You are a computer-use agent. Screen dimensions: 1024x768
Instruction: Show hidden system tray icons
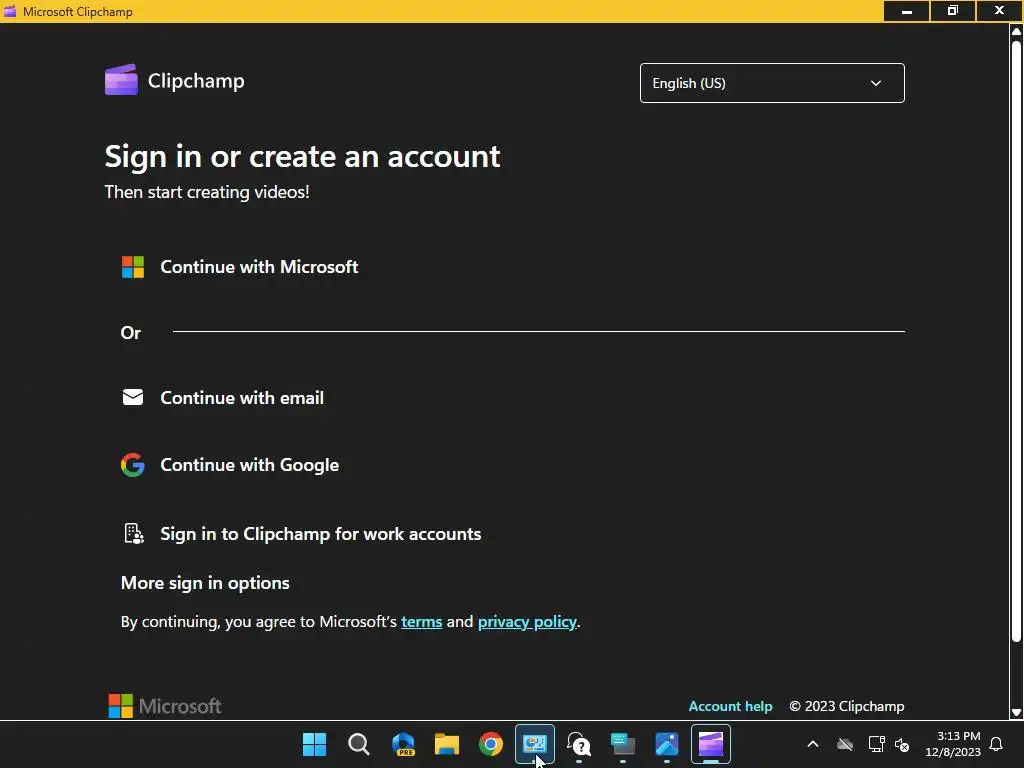click(x=813, y=744)
